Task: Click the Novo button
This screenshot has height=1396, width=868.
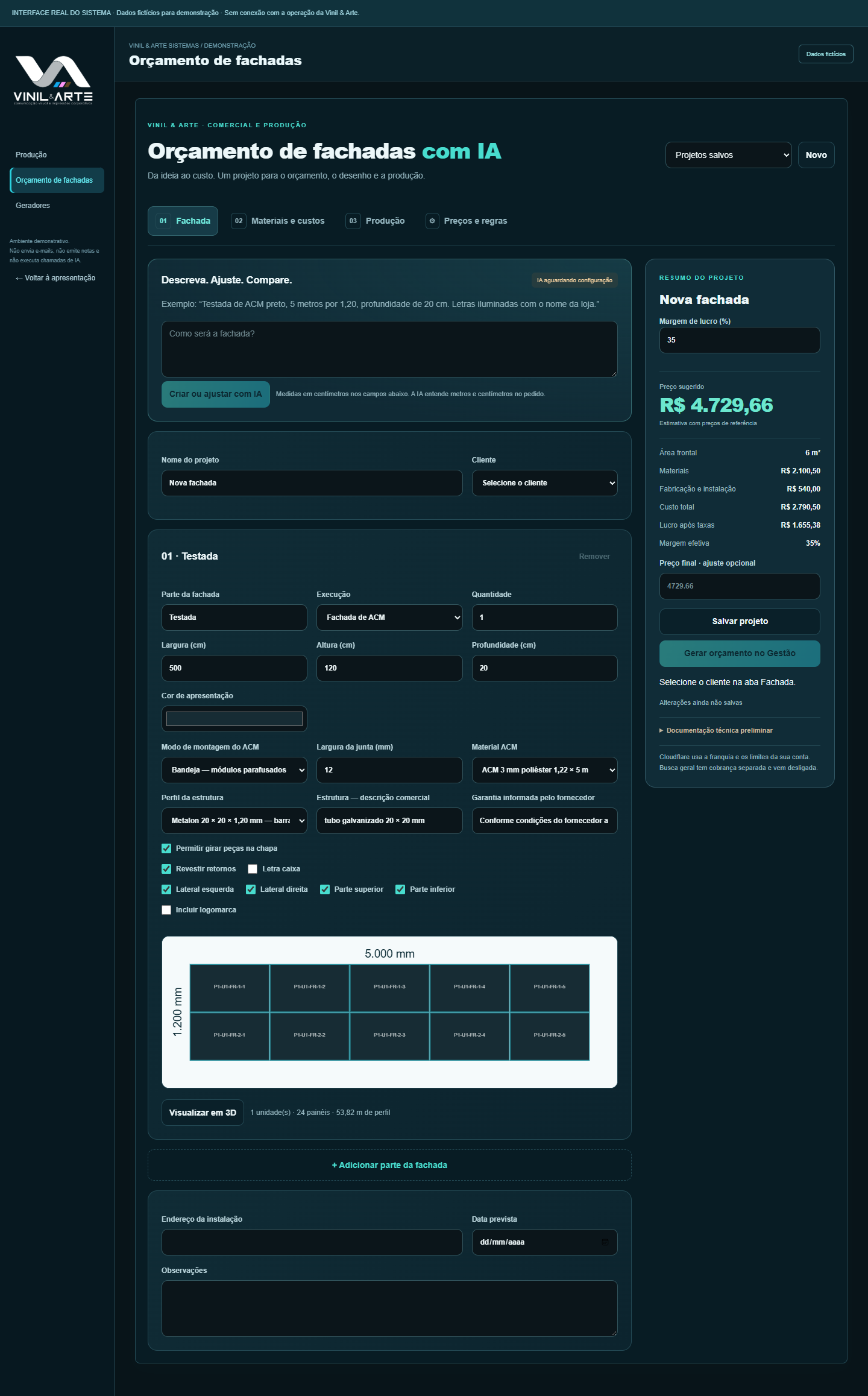Action: 816,155
